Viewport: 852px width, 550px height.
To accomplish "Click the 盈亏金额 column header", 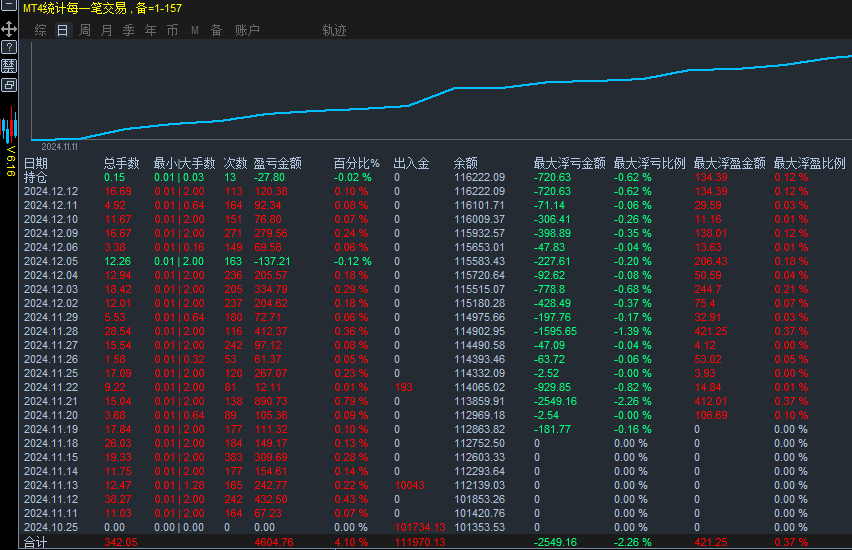I will (278, 163).
